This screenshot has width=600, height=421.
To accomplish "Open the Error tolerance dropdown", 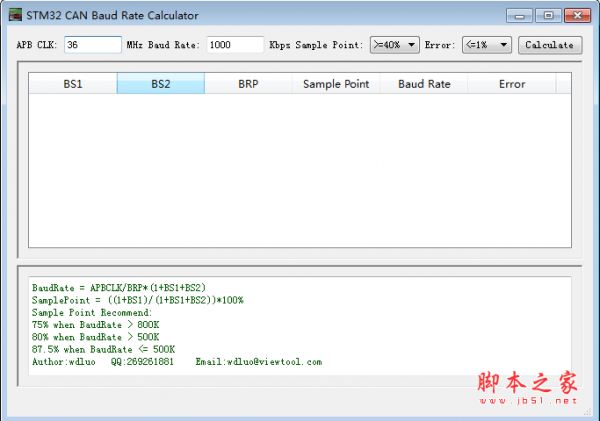I will (x=487, y=45).
